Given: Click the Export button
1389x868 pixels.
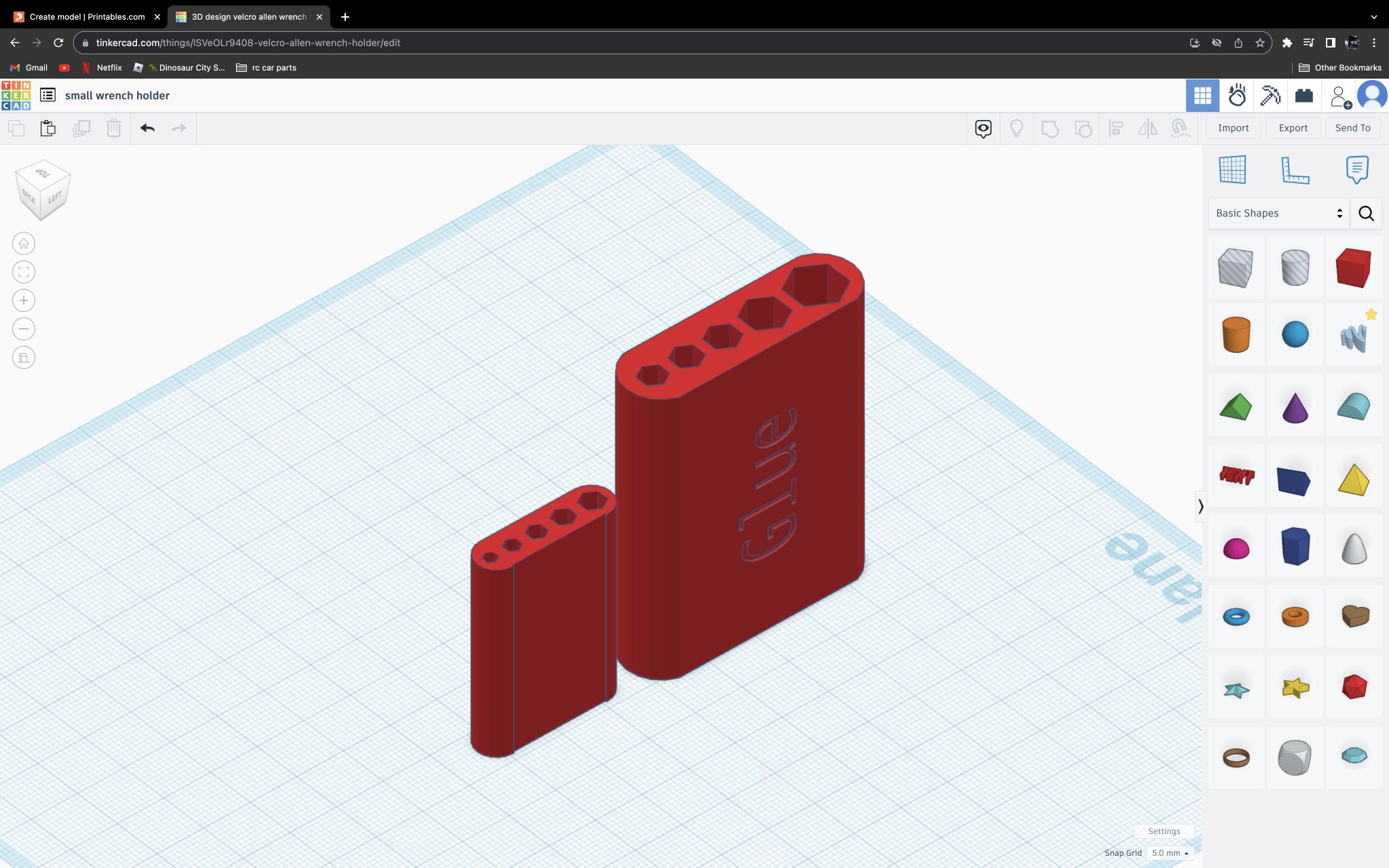Looking at the screenshot, I should coord(1293,128).
